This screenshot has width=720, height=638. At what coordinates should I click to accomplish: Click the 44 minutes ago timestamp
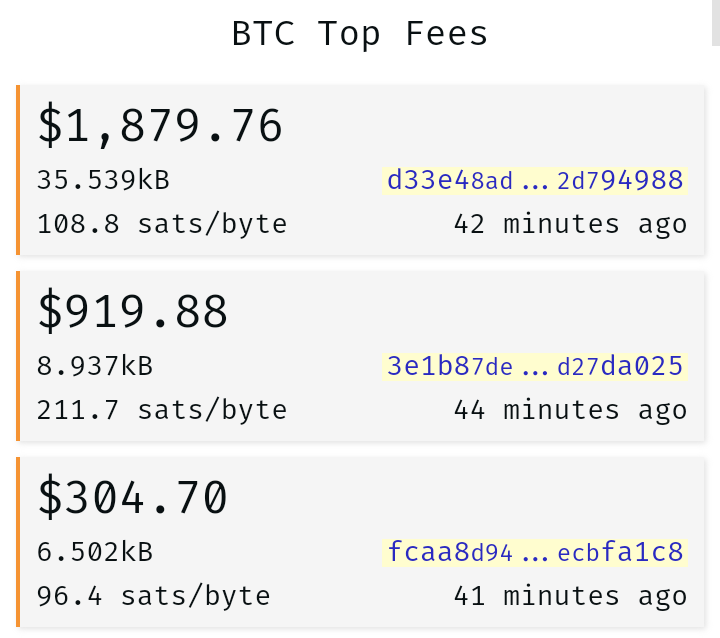coord(570,411)
